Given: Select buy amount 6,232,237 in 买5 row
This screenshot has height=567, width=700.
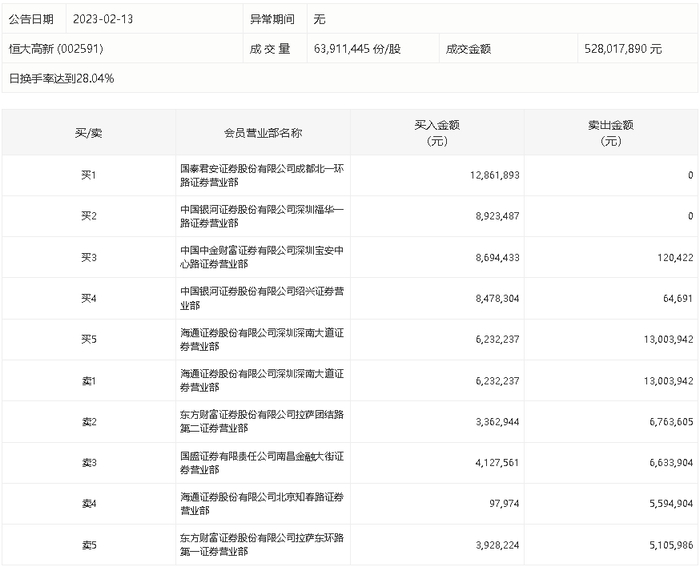Looking at the screenshot, I should (x=497, y=339).
